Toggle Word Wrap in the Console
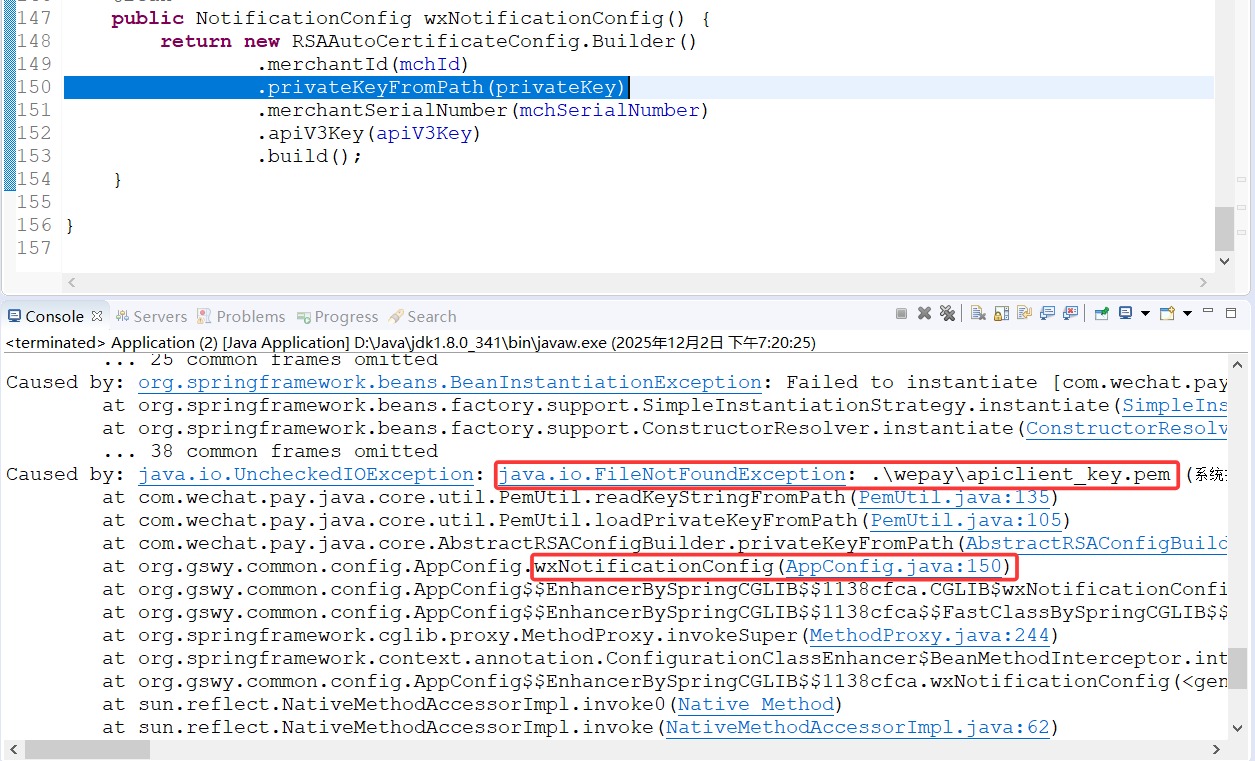Image resolution: width=1255 pixels, height=761 pixels. [1024, 314]
